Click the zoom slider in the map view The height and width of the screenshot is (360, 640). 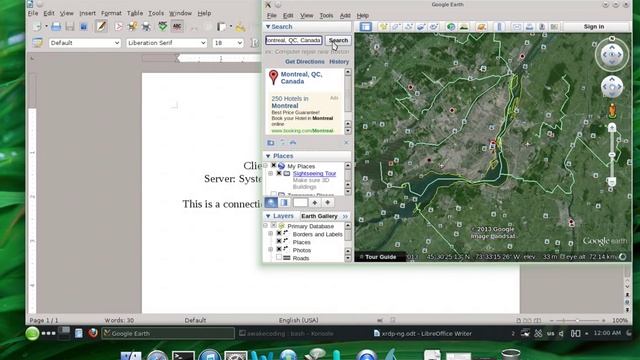pos(611,155)
